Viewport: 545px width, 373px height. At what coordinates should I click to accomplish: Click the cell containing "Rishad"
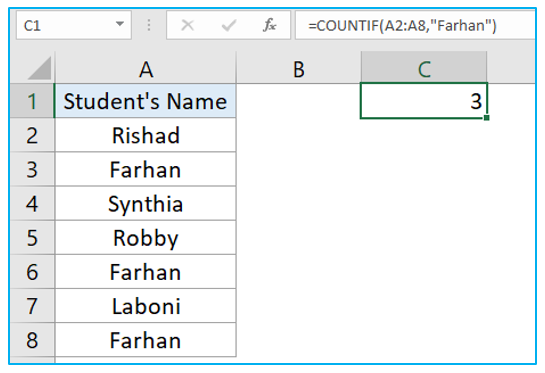tap(145, 135)
